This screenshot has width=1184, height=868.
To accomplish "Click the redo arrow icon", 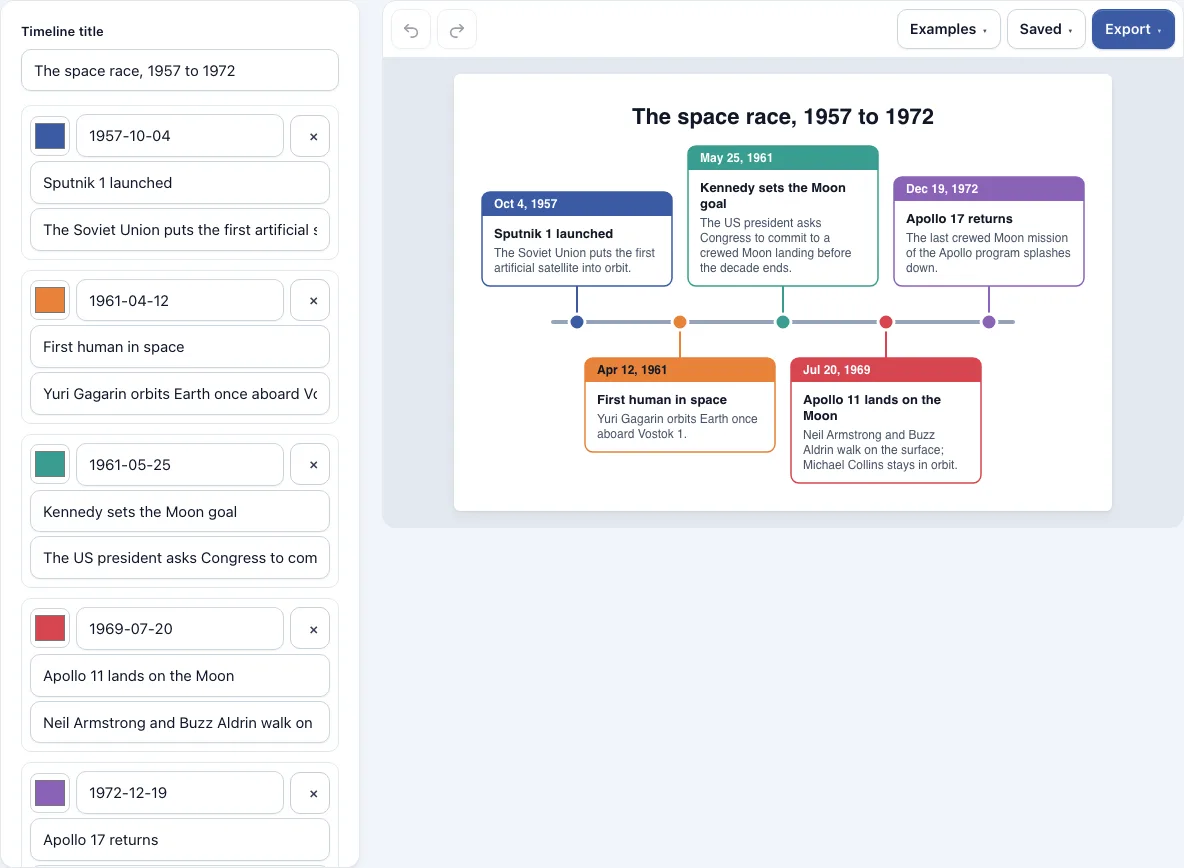I will pos(457,30).
